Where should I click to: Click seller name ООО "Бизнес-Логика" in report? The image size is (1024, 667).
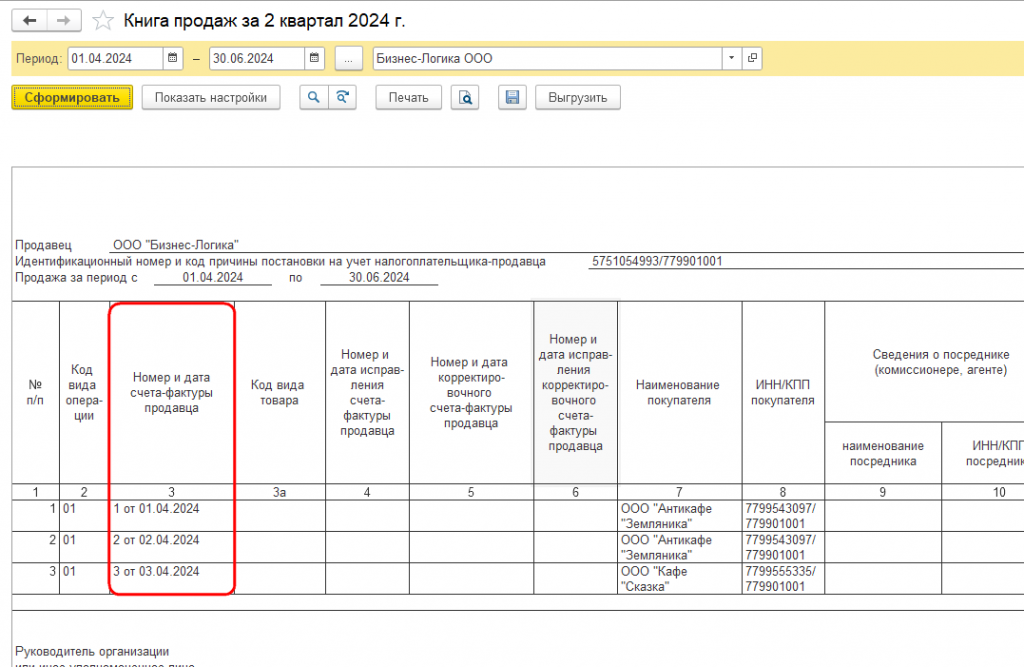[176, 245]
